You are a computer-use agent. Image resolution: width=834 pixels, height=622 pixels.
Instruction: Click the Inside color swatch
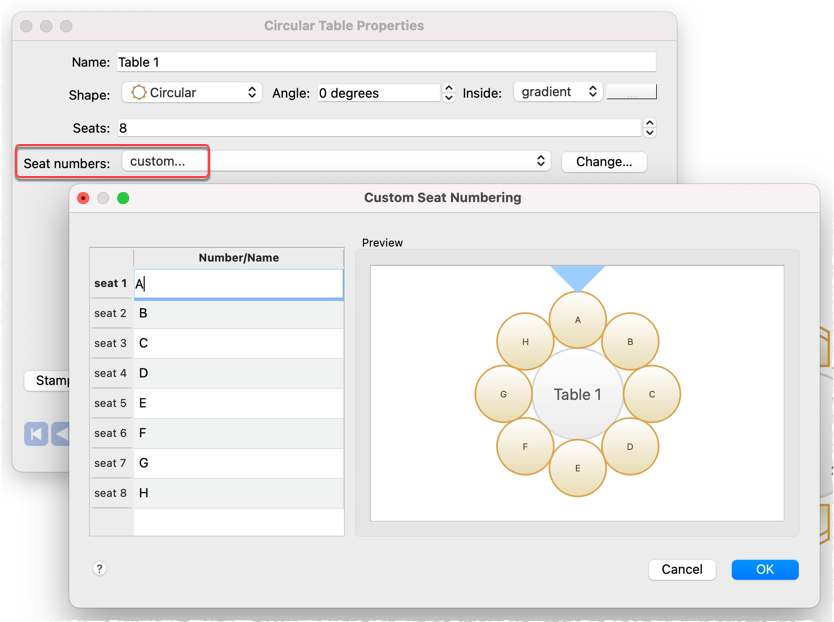[x=631, y=92]
